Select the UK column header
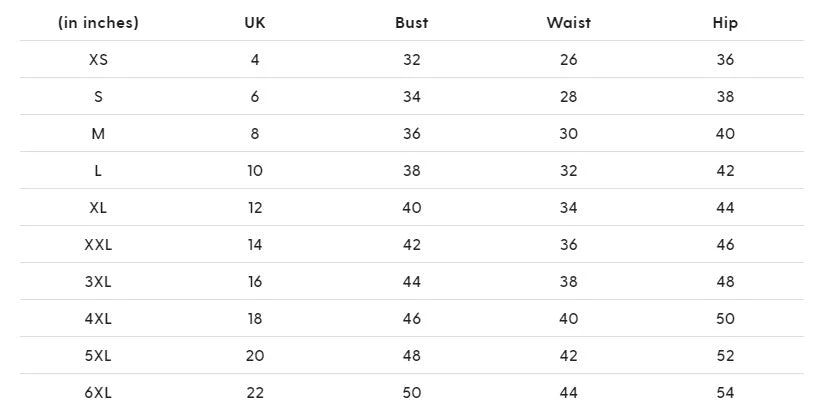Image resolution: width=829 pixels, height=409 pixels. coord(255,23)
